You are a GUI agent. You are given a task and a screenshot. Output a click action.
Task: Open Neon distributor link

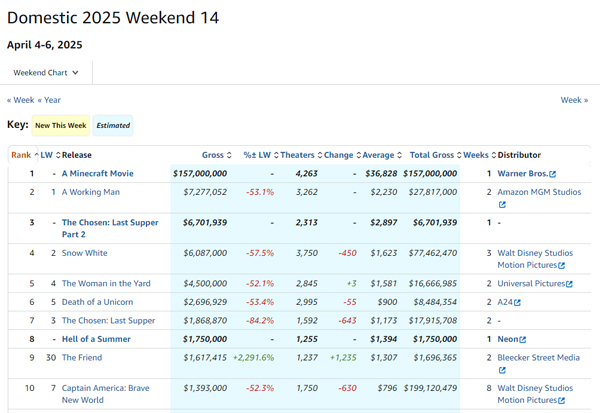coord(508,339)
